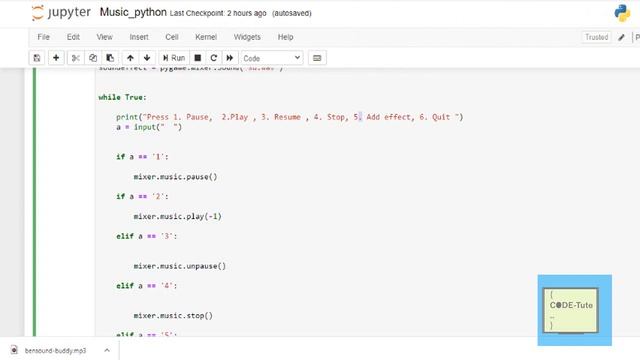Viewport: 640px width, 360px height.
Task: Click the Trusted notebook indicator
Action: [x=596, y=37]
